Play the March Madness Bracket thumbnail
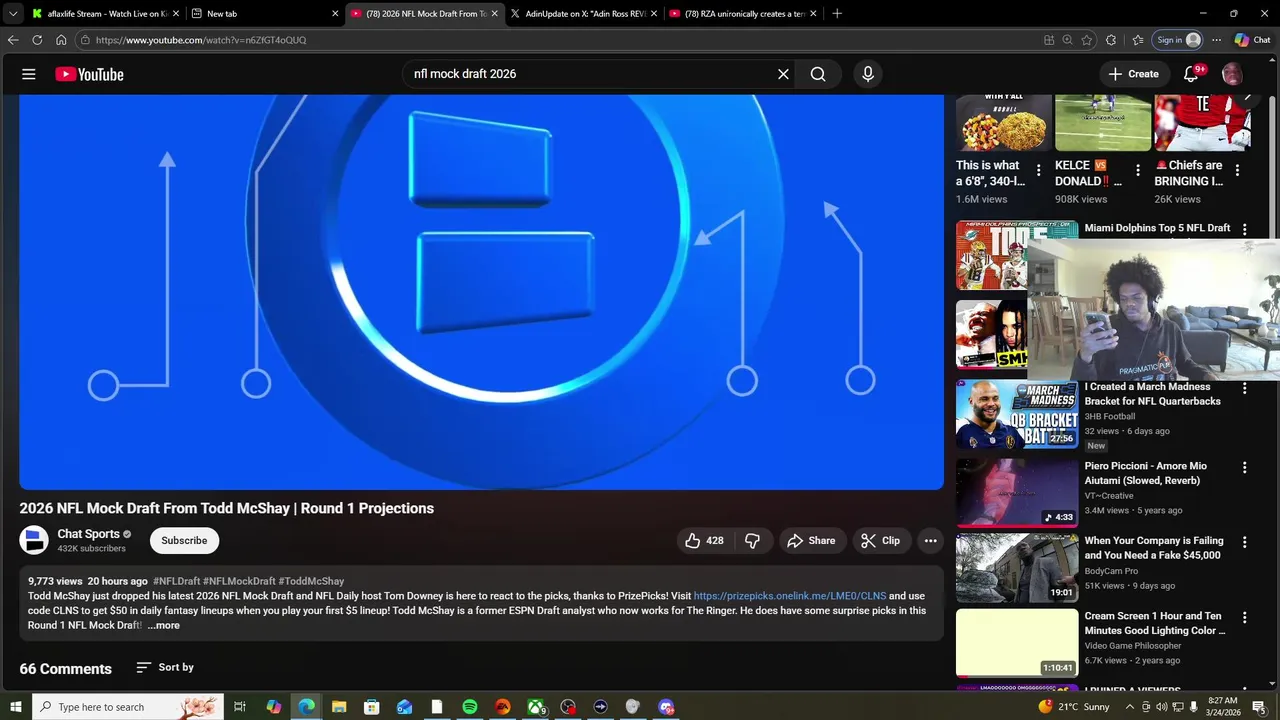1280x720 pixels. click(x=1017, y=414)
